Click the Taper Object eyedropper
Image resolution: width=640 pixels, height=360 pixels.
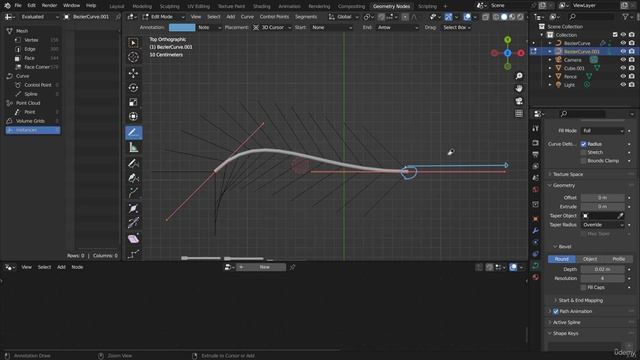(620, 216)
